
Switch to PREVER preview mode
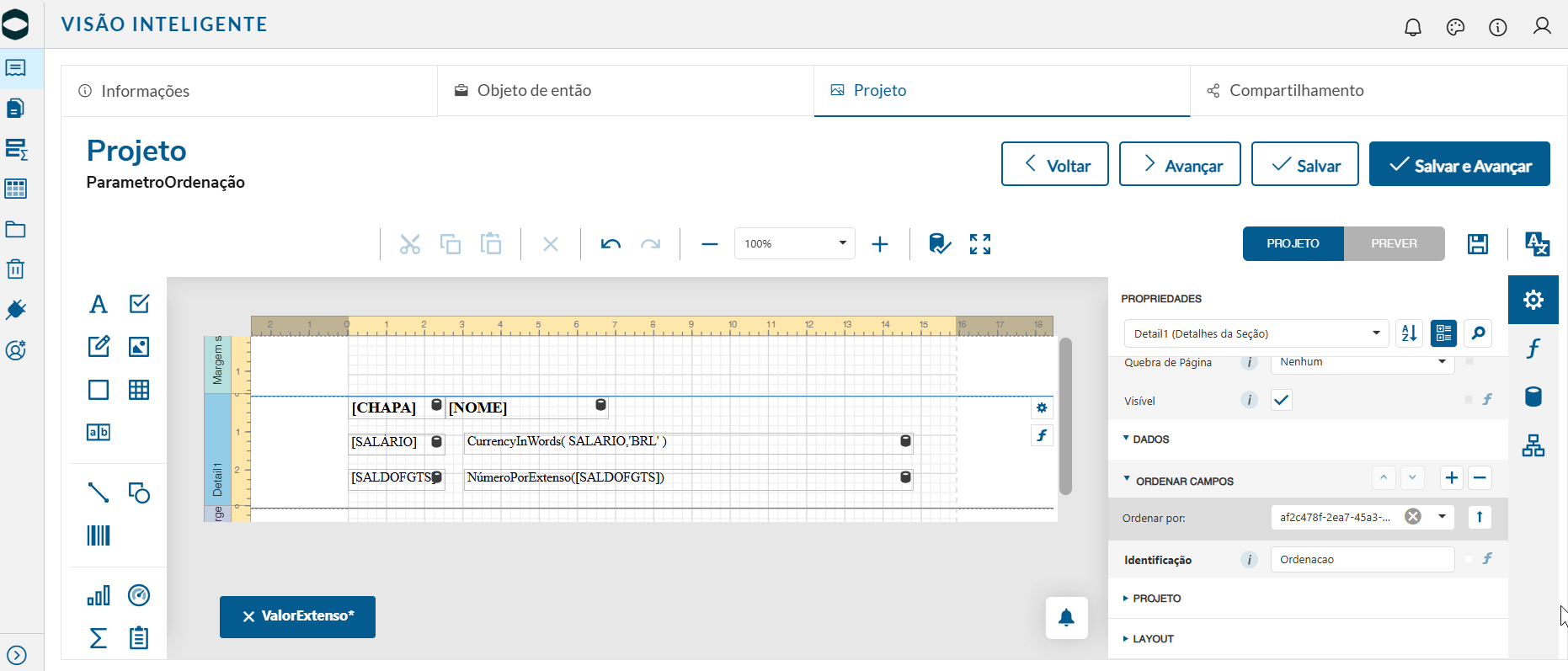point(1395,243)
